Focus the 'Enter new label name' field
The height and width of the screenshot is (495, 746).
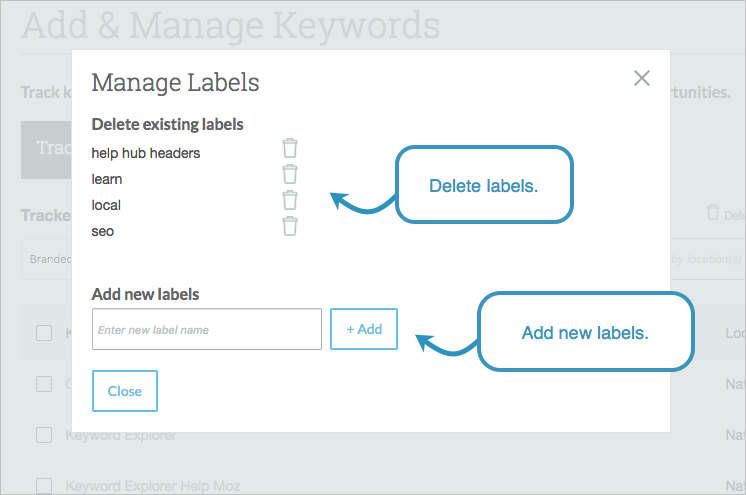(207, 329)
